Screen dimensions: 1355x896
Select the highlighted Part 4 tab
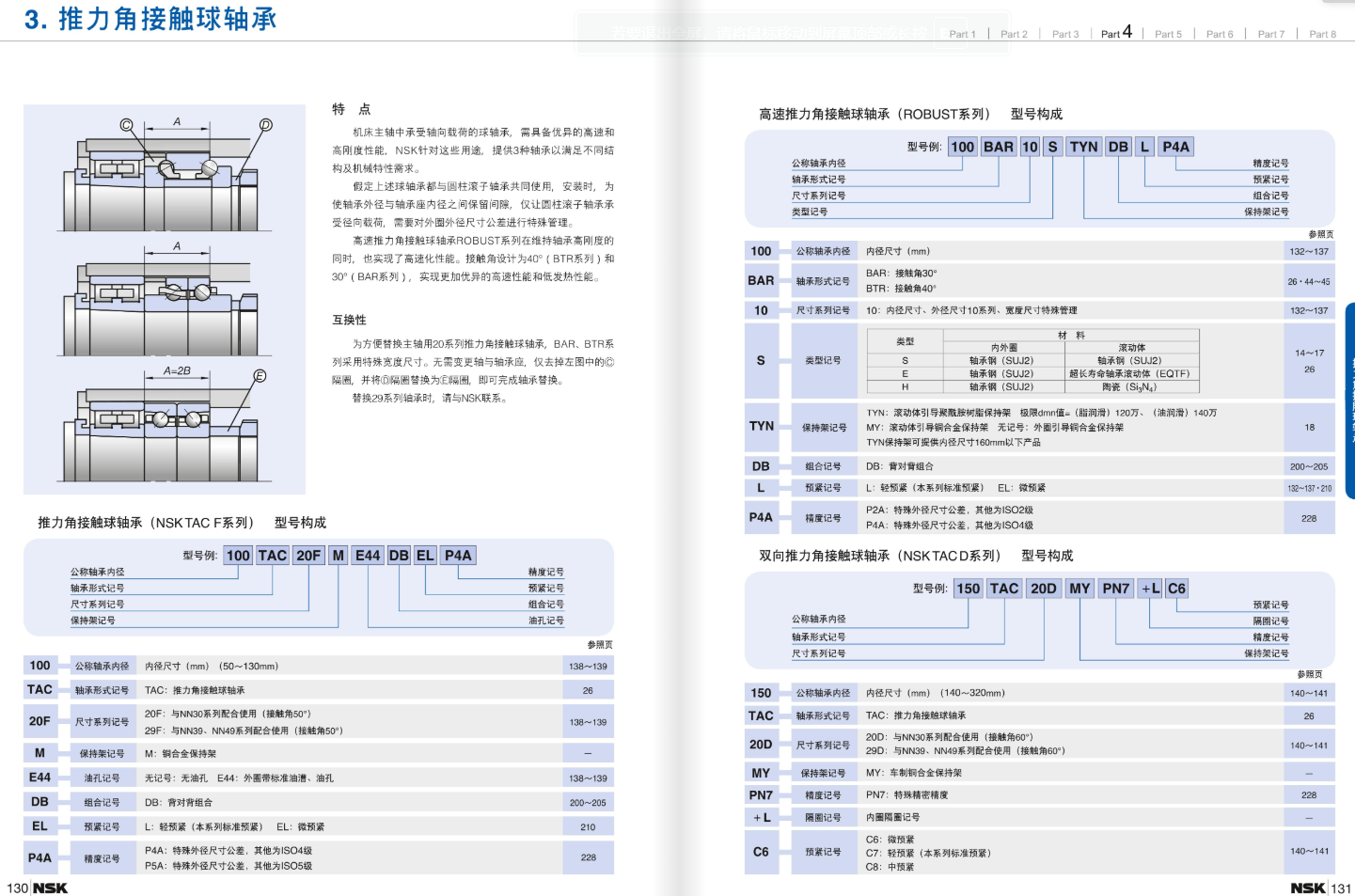(x=1117, y=32)
